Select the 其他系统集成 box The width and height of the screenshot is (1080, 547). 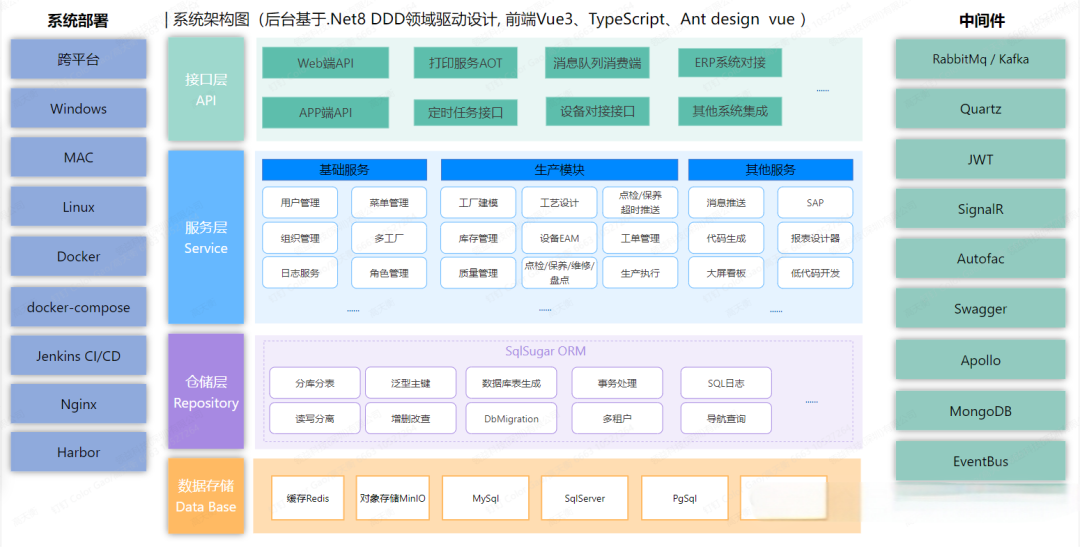pyautogui.click(x=730, y=111)
